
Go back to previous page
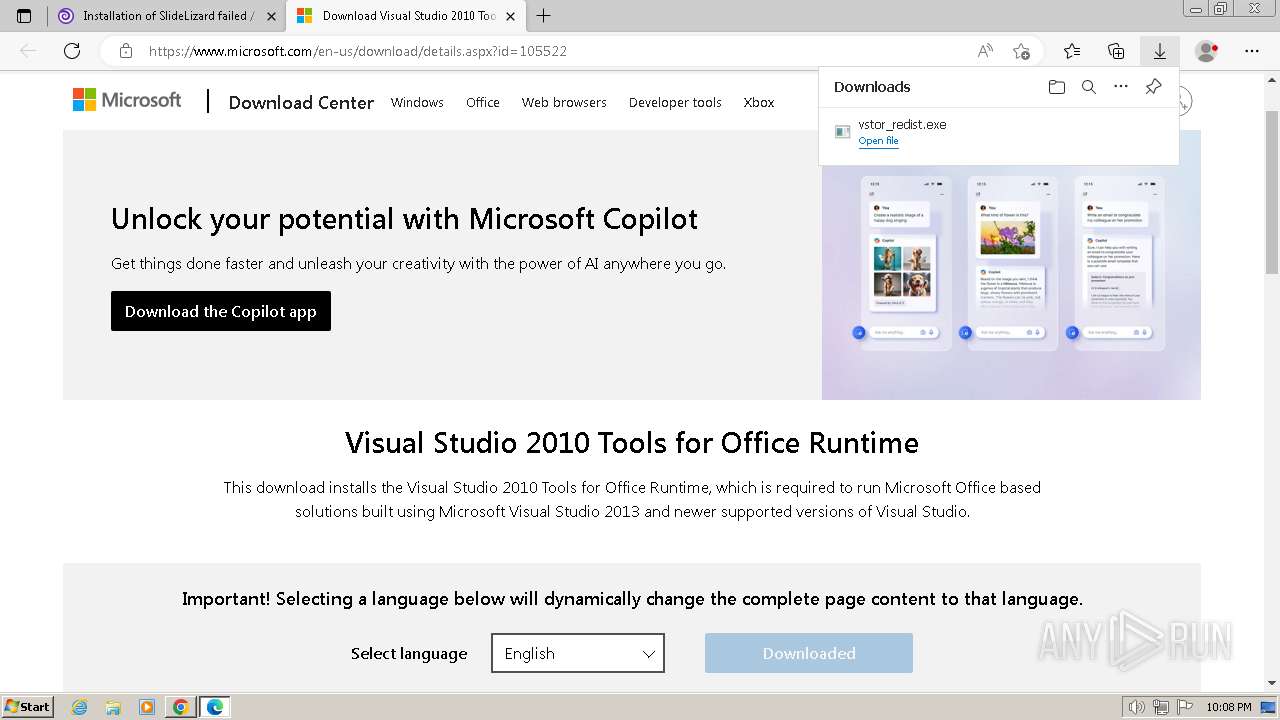28,51
